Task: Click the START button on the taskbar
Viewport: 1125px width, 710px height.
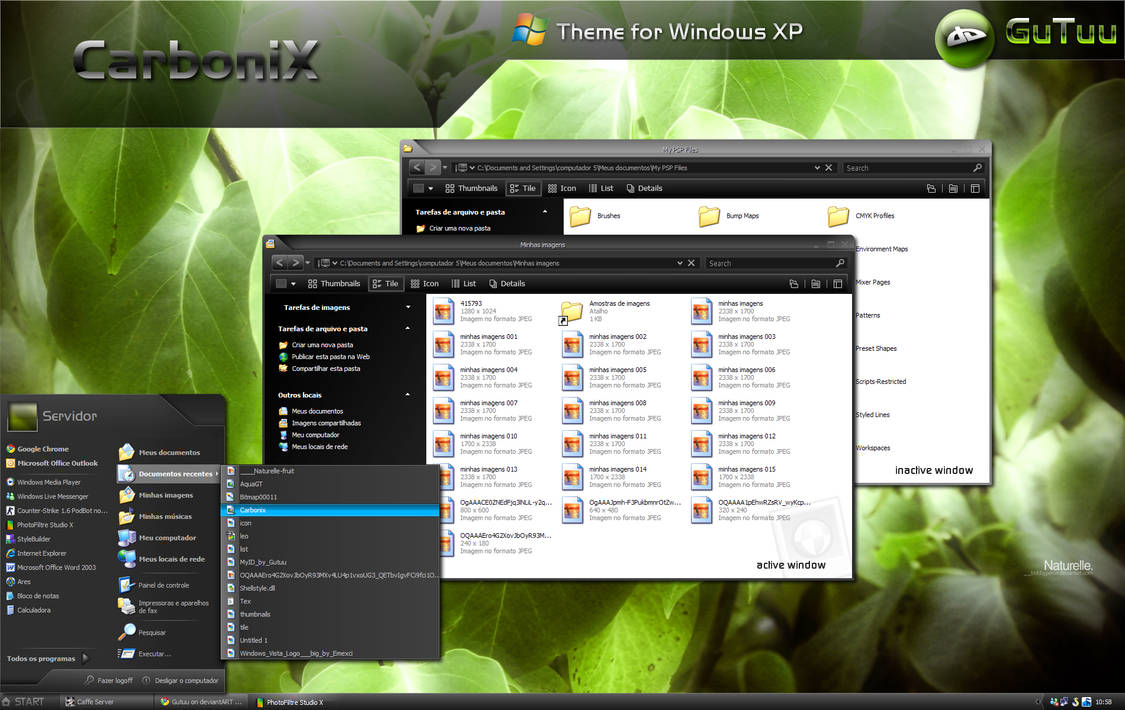Action: point(23,702)
